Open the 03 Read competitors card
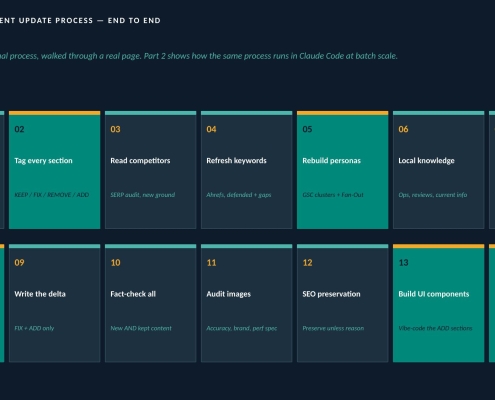The image size is (495, 400). point(150,170)
